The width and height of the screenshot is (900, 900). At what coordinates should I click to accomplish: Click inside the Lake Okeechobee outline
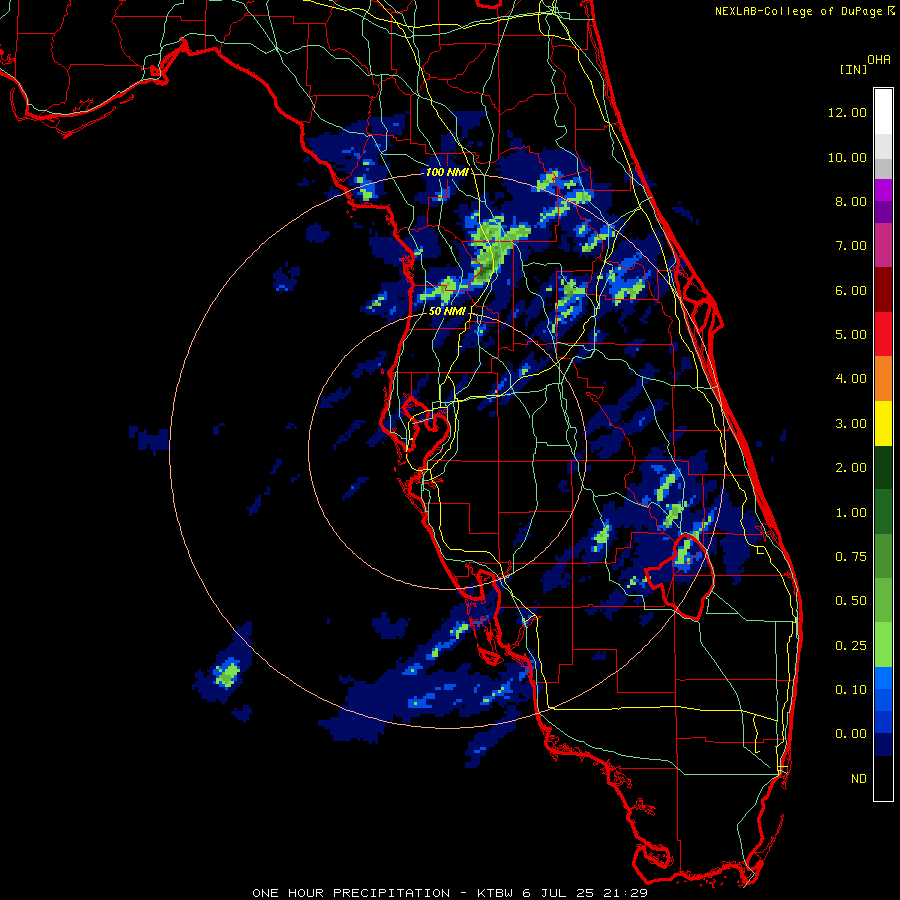click(684, 580)
